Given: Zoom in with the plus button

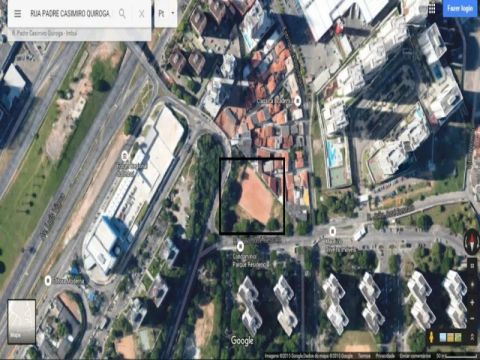Looking at the screenshot, I should pyautogui.click(x=472, y=303).
